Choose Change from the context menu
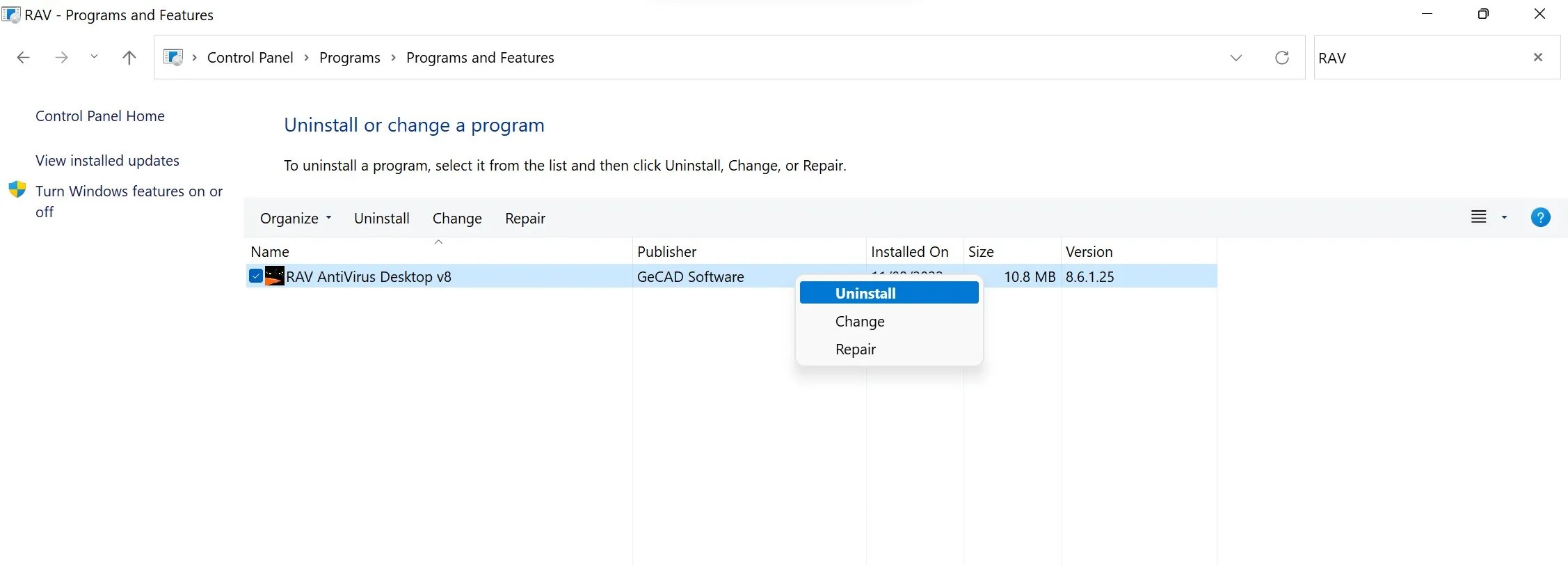Image resolution: width=1568 pixels, height=566 pixels. tap(889, 322)
